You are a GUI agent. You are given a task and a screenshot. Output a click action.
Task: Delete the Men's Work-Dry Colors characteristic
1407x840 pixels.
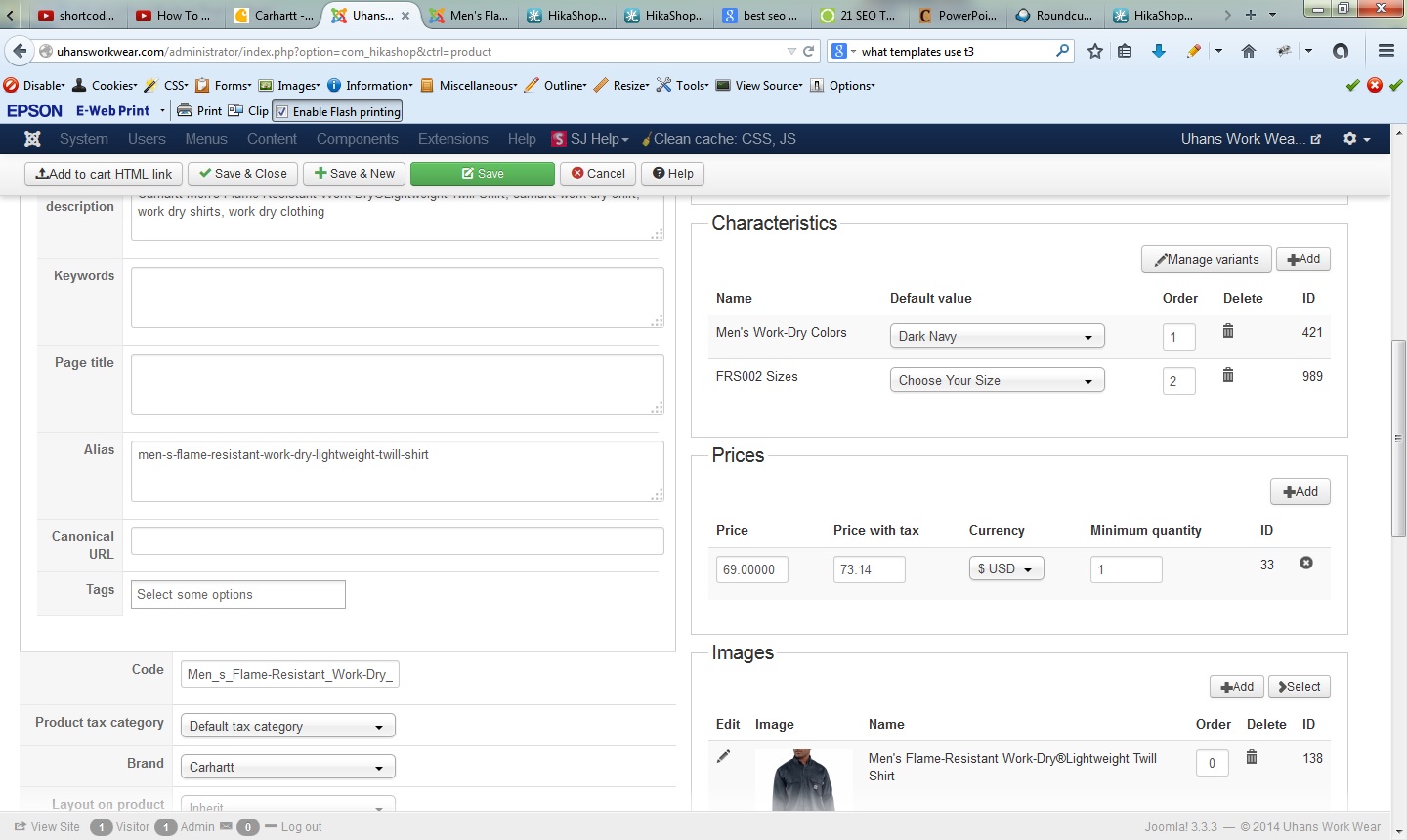pos(1228,332)
